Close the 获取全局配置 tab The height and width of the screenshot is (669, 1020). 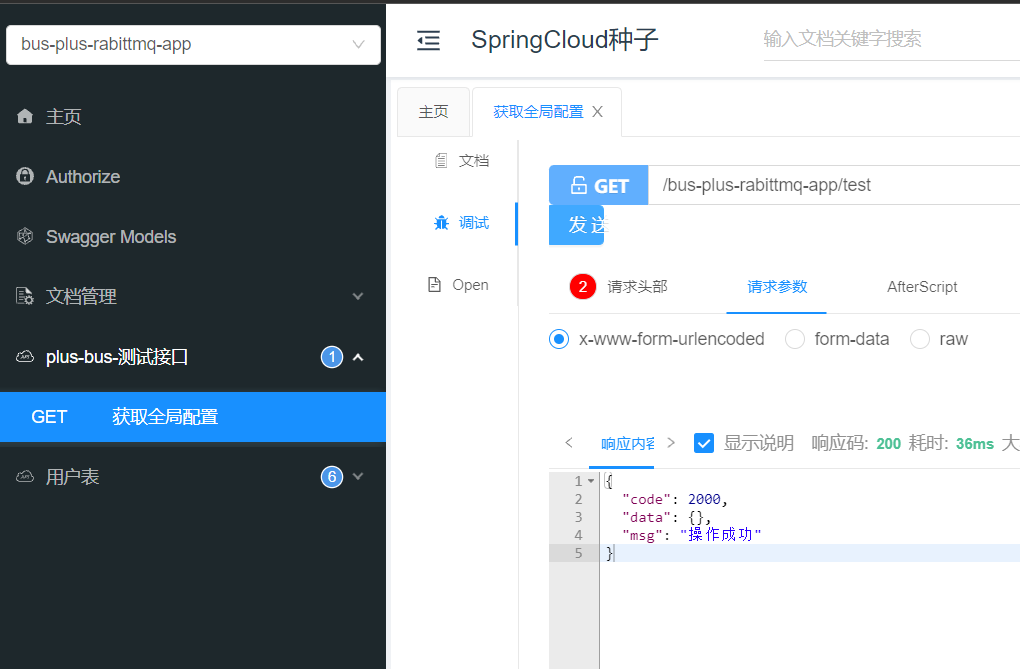tap(597, 112)
